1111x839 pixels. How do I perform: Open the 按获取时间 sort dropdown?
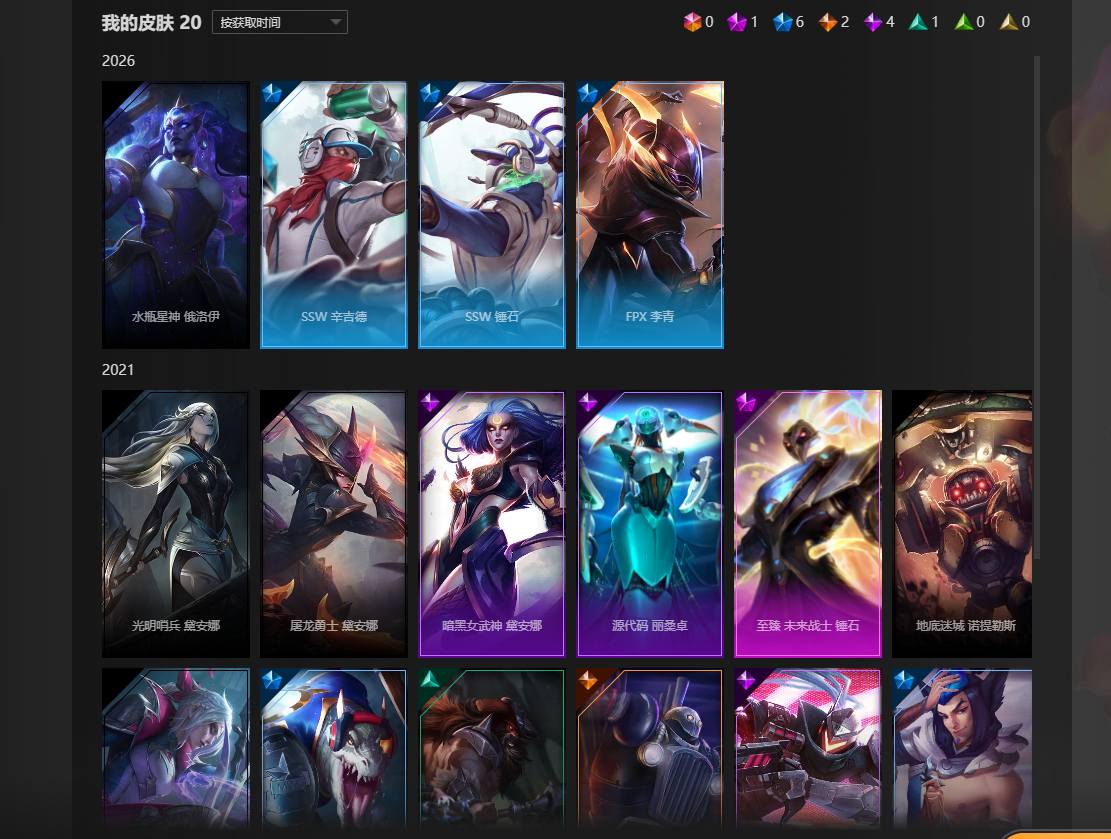(x=280, y=22)
